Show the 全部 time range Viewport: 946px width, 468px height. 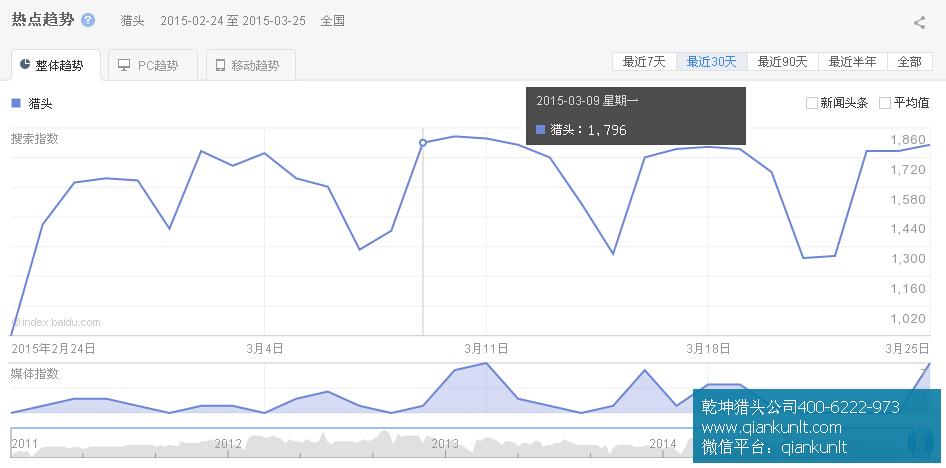(x=909, y=61)
